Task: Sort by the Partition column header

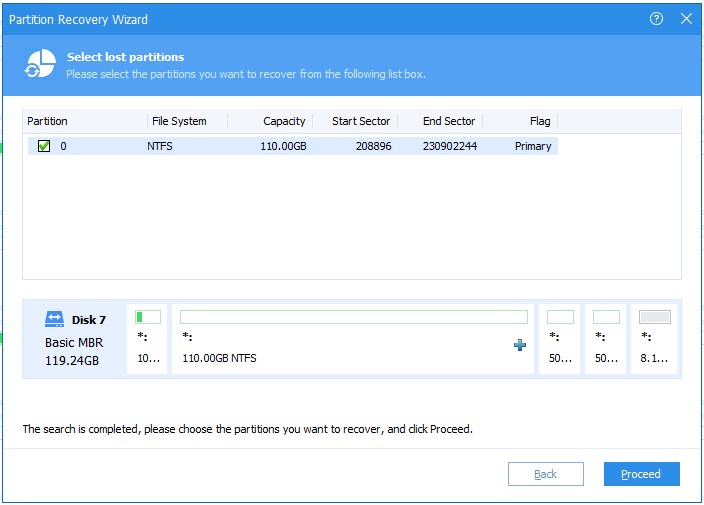Action: (x=47, y=121)
